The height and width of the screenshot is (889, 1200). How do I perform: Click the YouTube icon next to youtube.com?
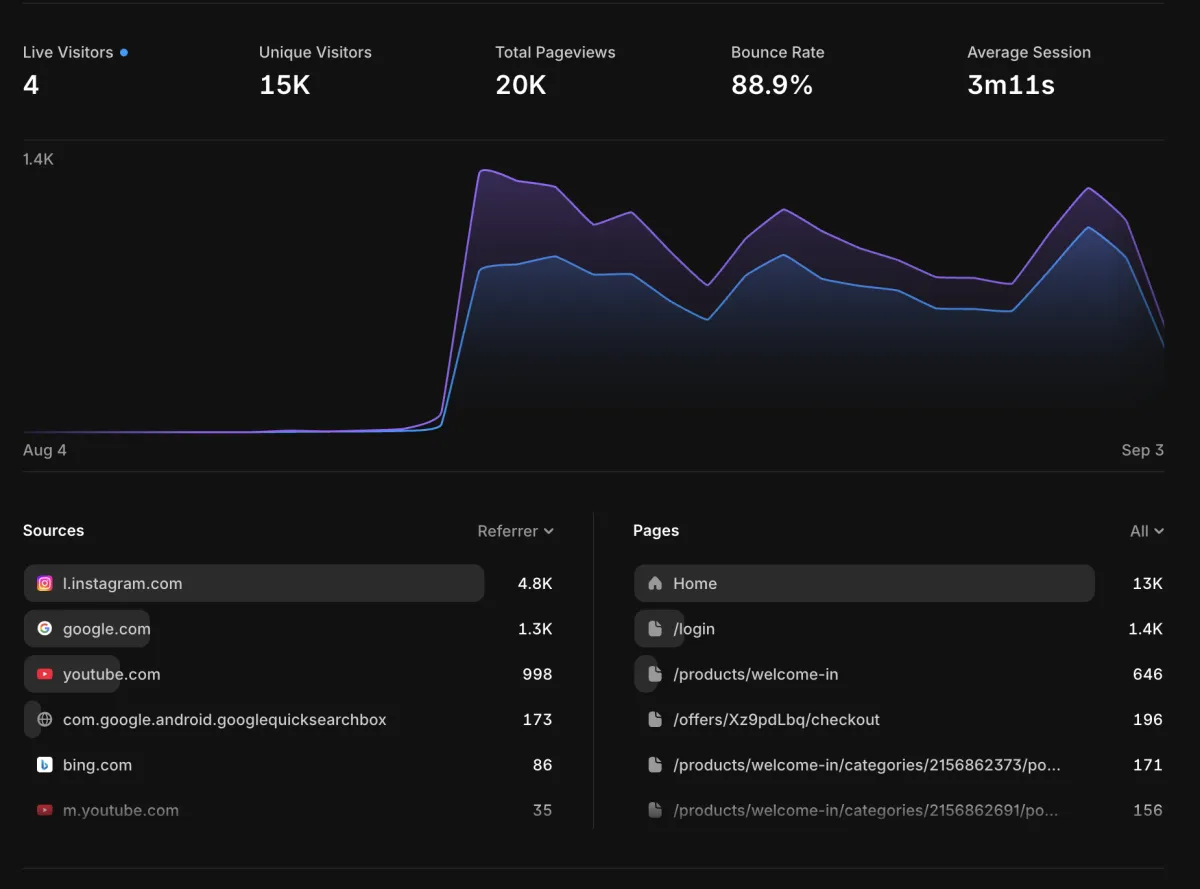44,675
